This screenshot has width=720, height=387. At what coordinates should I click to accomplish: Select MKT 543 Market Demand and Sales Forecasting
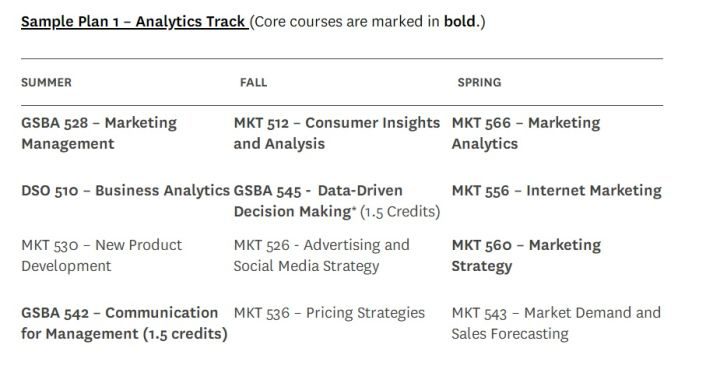(556, 323)
